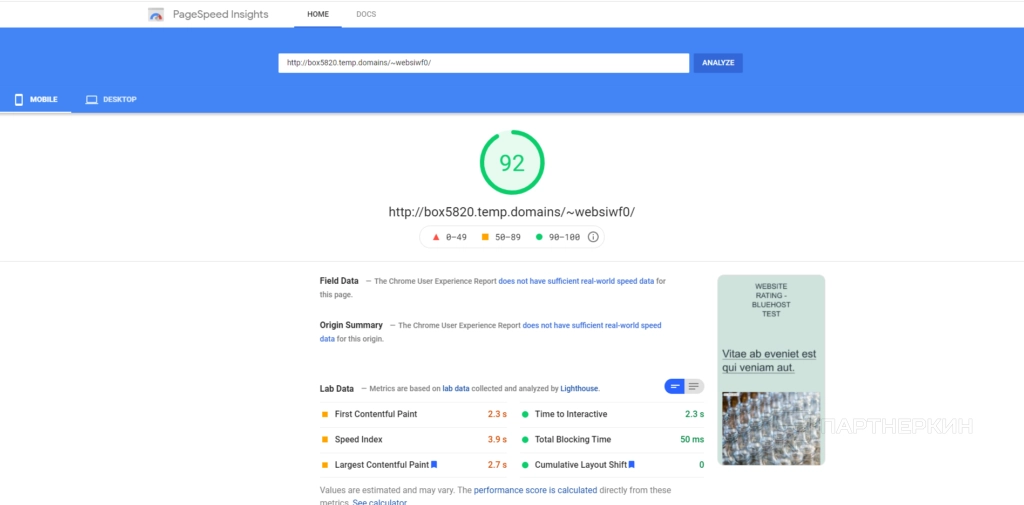Click bookmark icon beside Cumulative Layout Shift
This screenshot has height=505, width=1024.
[x=632, y=464]
